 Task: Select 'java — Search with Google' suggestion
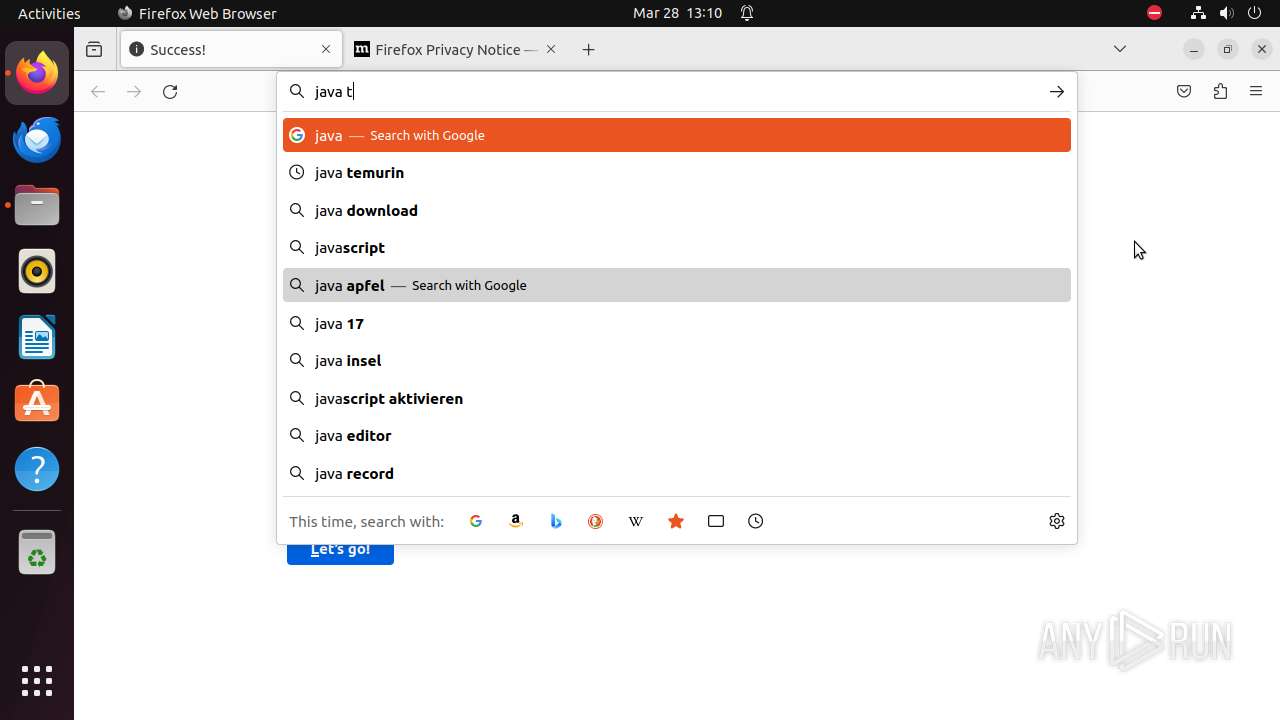coord(677,135)
